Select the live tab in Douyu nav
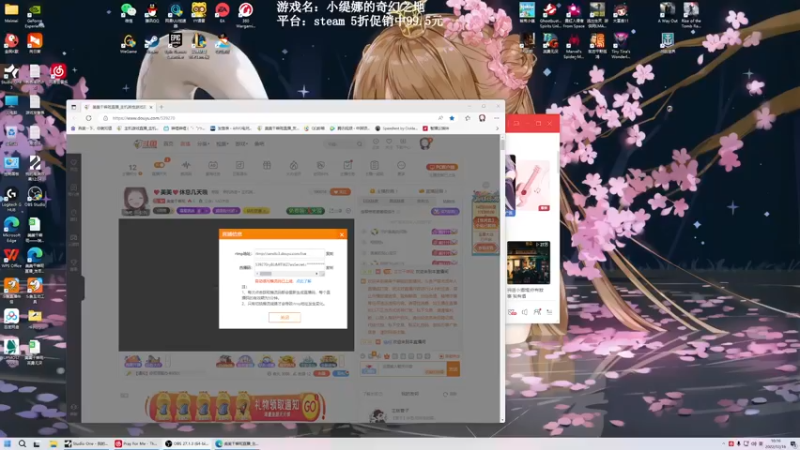This screenshot has width=800, height=450. click(x=185, y=144)
